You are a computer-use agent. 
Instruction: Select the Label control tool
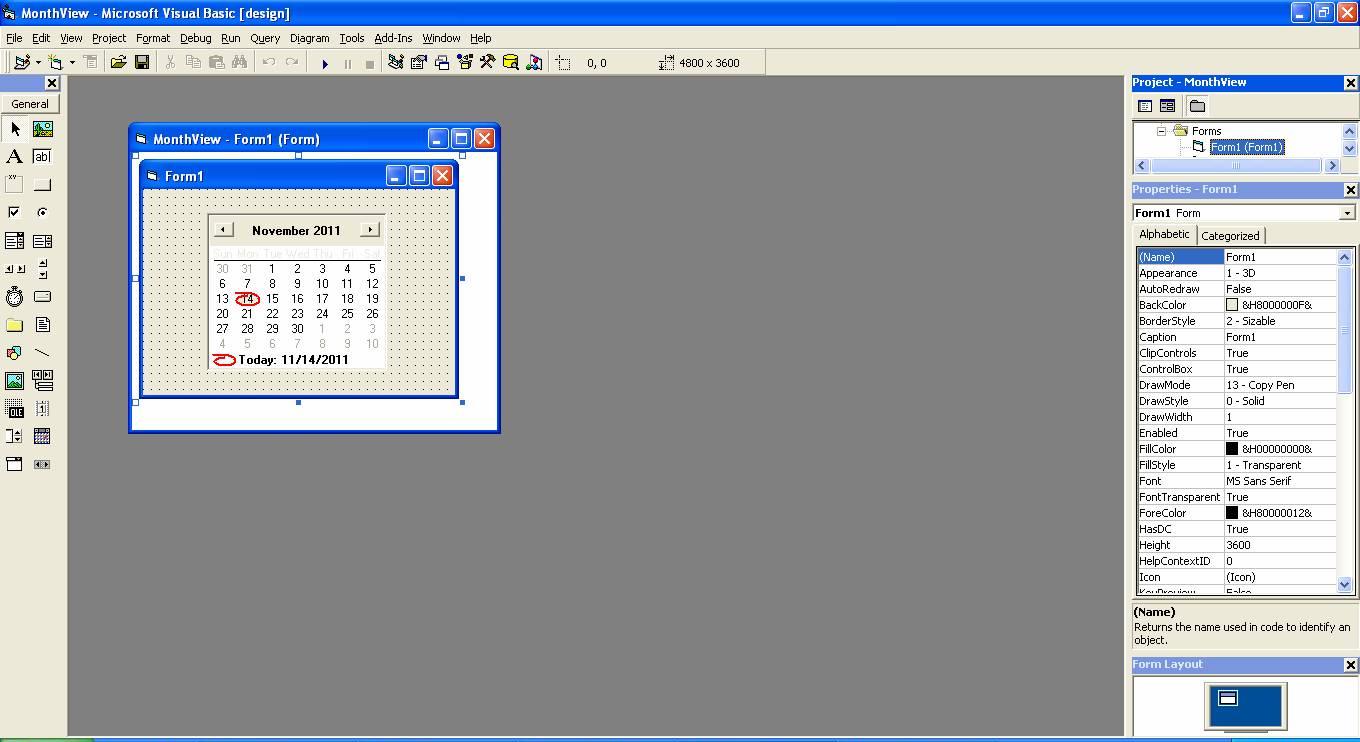pyautogui.click(x=14, y=157)
